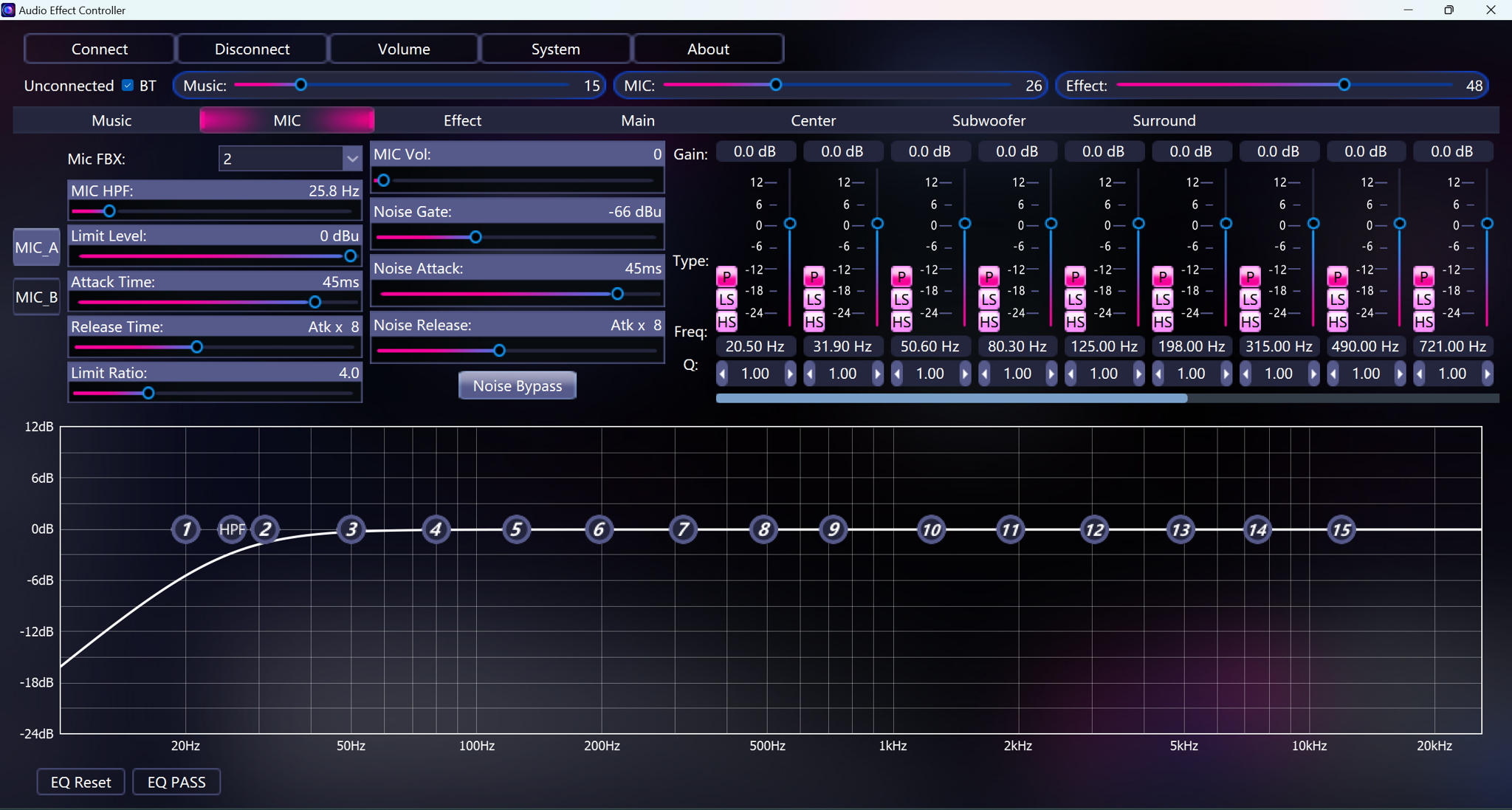Select EQ node 8 on the graph
1512x810 pixels.
763,529
